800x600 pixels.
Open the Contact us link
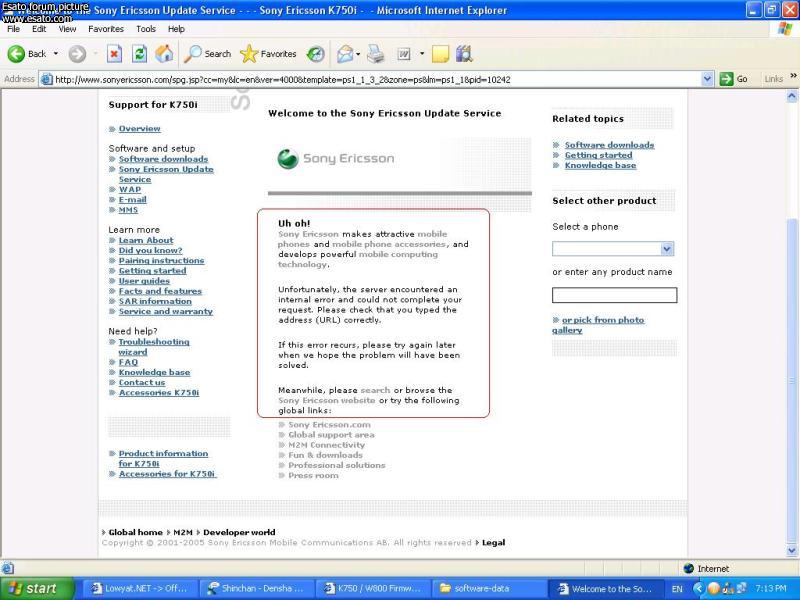[x=142, y=383]
